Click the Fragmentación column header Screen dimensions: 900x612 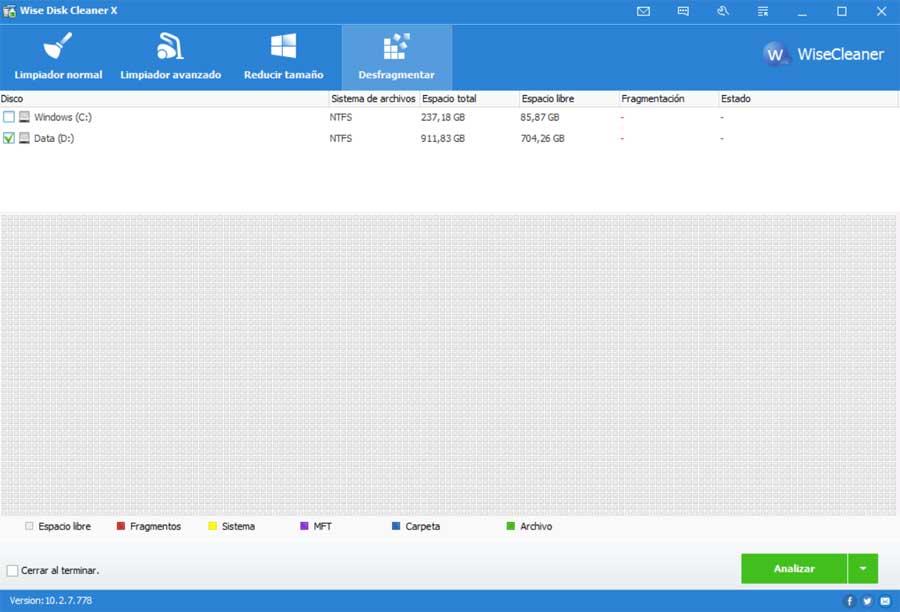click(669, 99)
